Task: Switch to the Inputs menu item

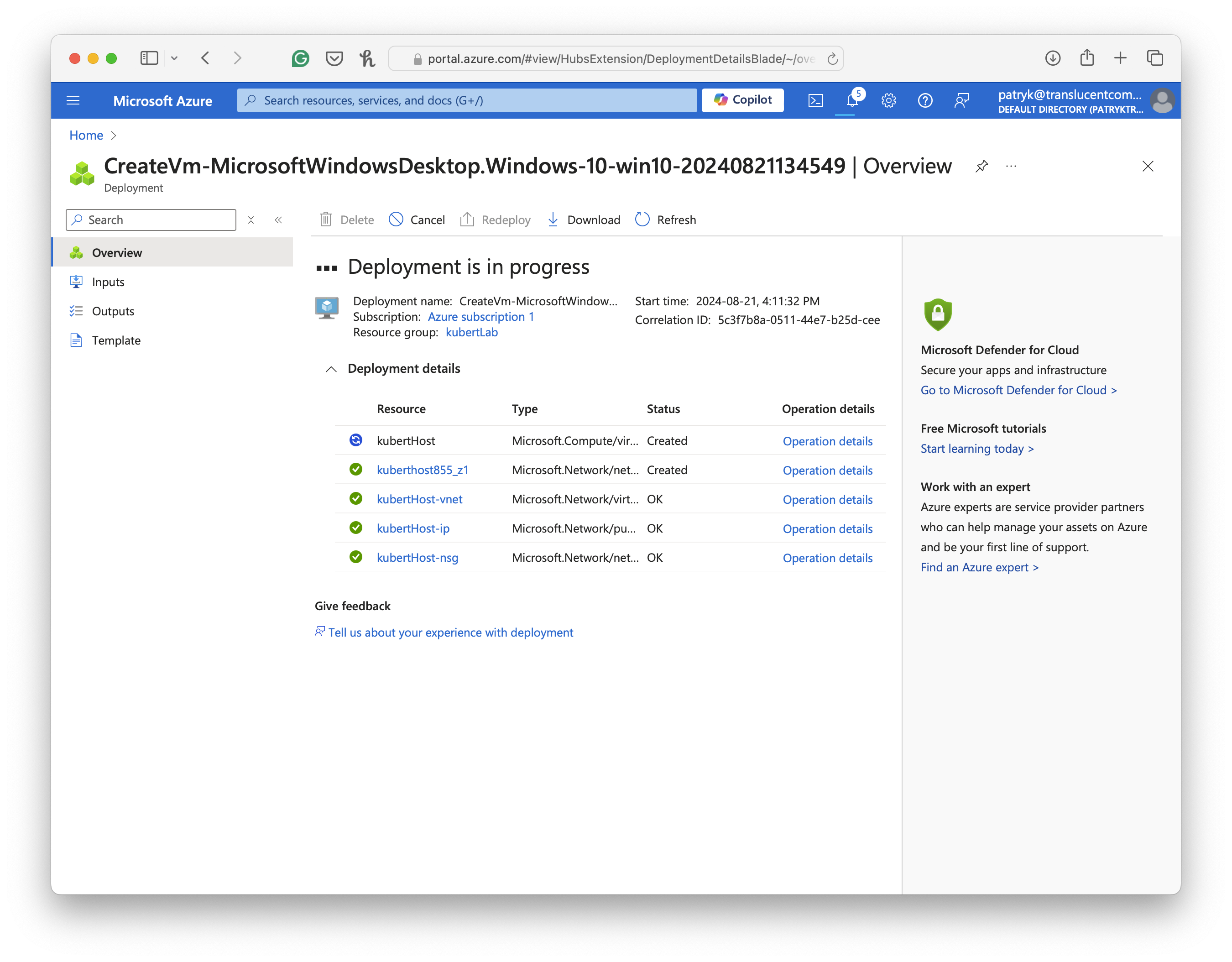Action: [108, 282]
